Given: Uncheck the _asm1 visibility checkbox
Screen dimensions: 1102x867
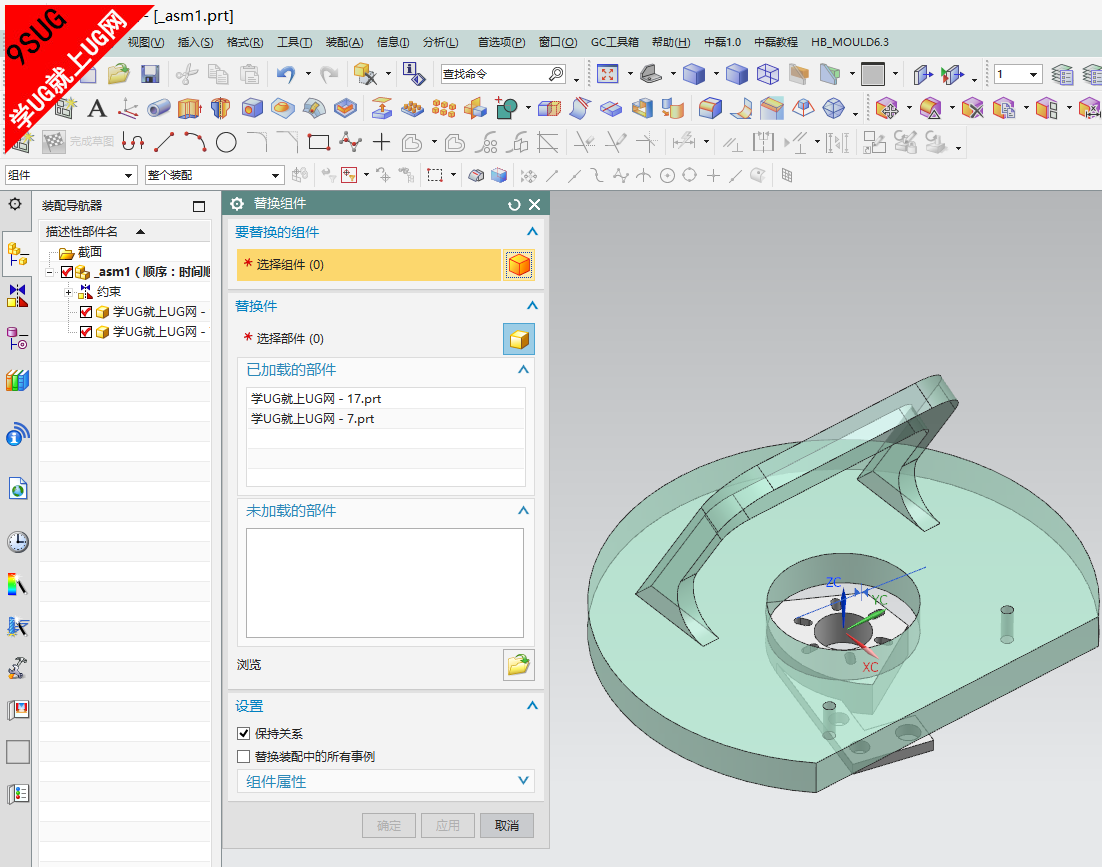Looking at the screenshot, I should 67,272.
